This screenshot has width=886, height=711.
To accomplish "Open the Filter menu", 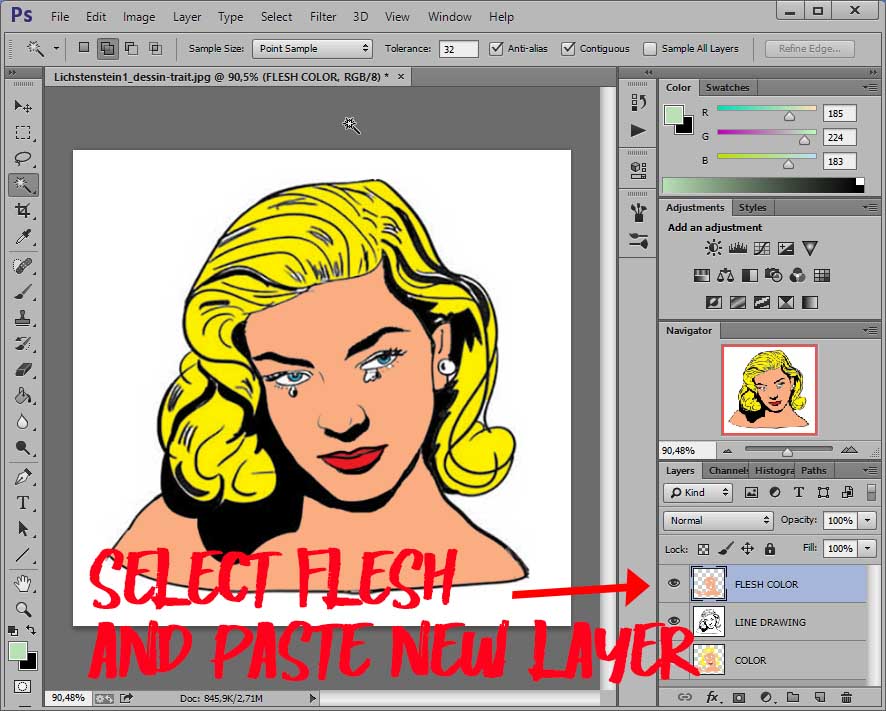I will (x=323, y=17).
